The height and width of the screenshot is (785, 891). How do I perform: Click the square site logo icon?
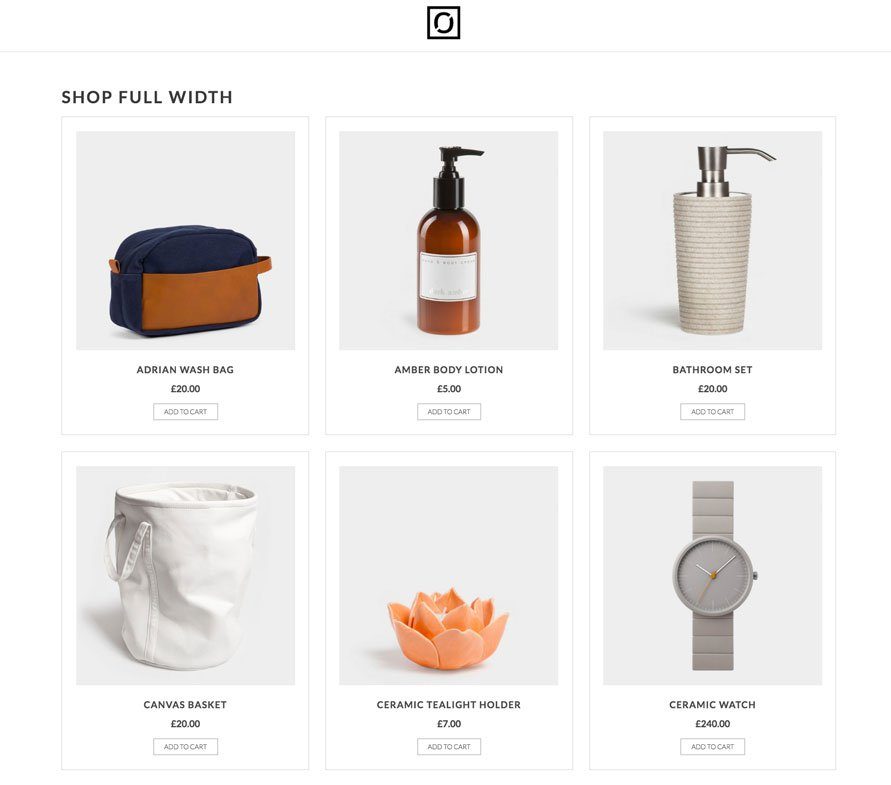pos(443,23)
